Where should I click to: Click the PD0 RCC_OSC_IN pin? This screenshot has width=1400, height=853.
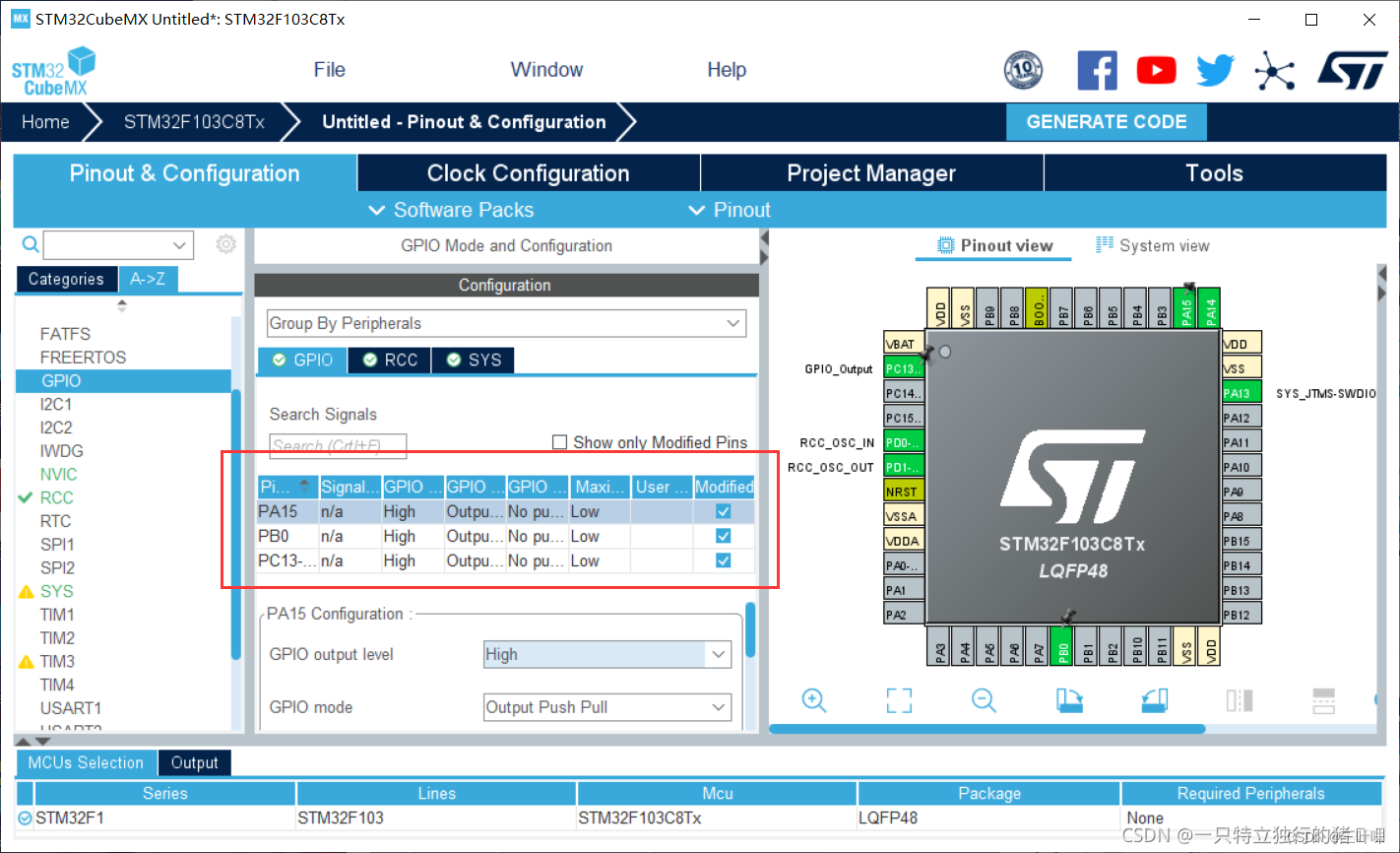[x=904, y=442]
